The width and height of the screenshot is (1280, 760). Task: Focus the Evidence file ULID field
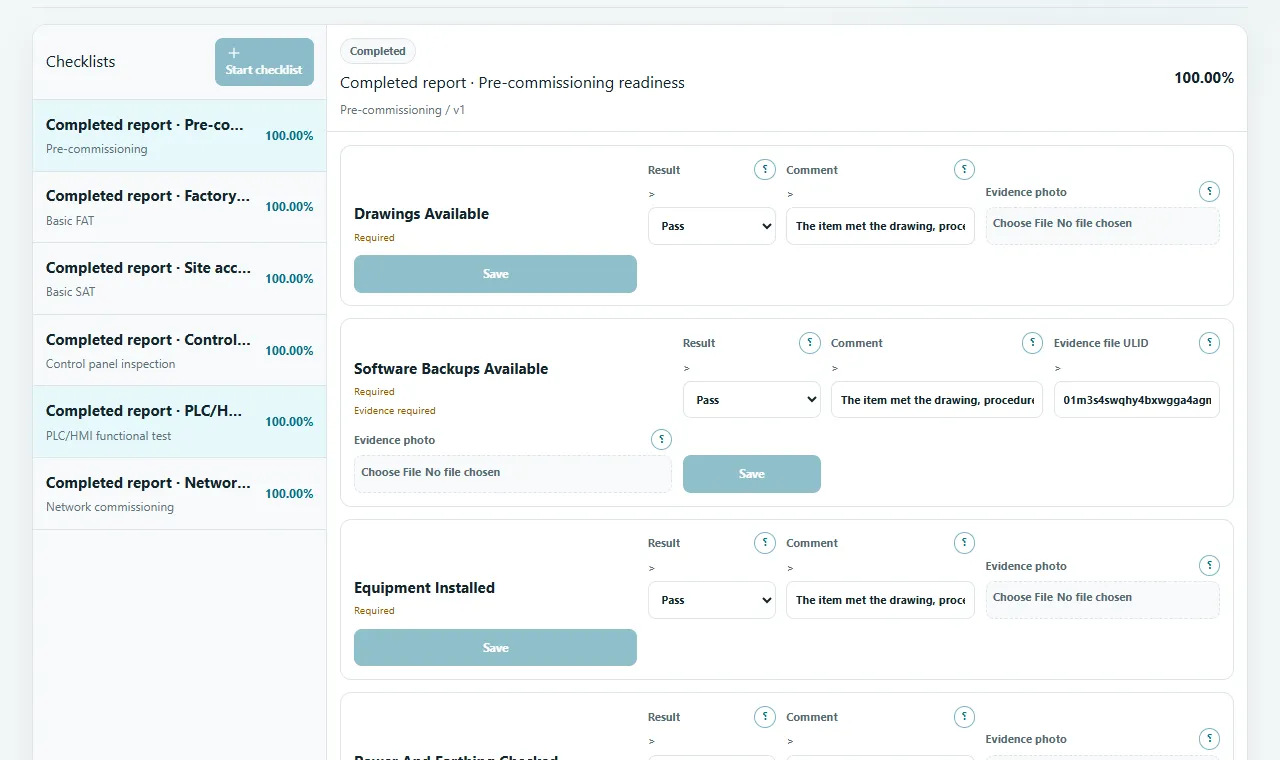1137,399
